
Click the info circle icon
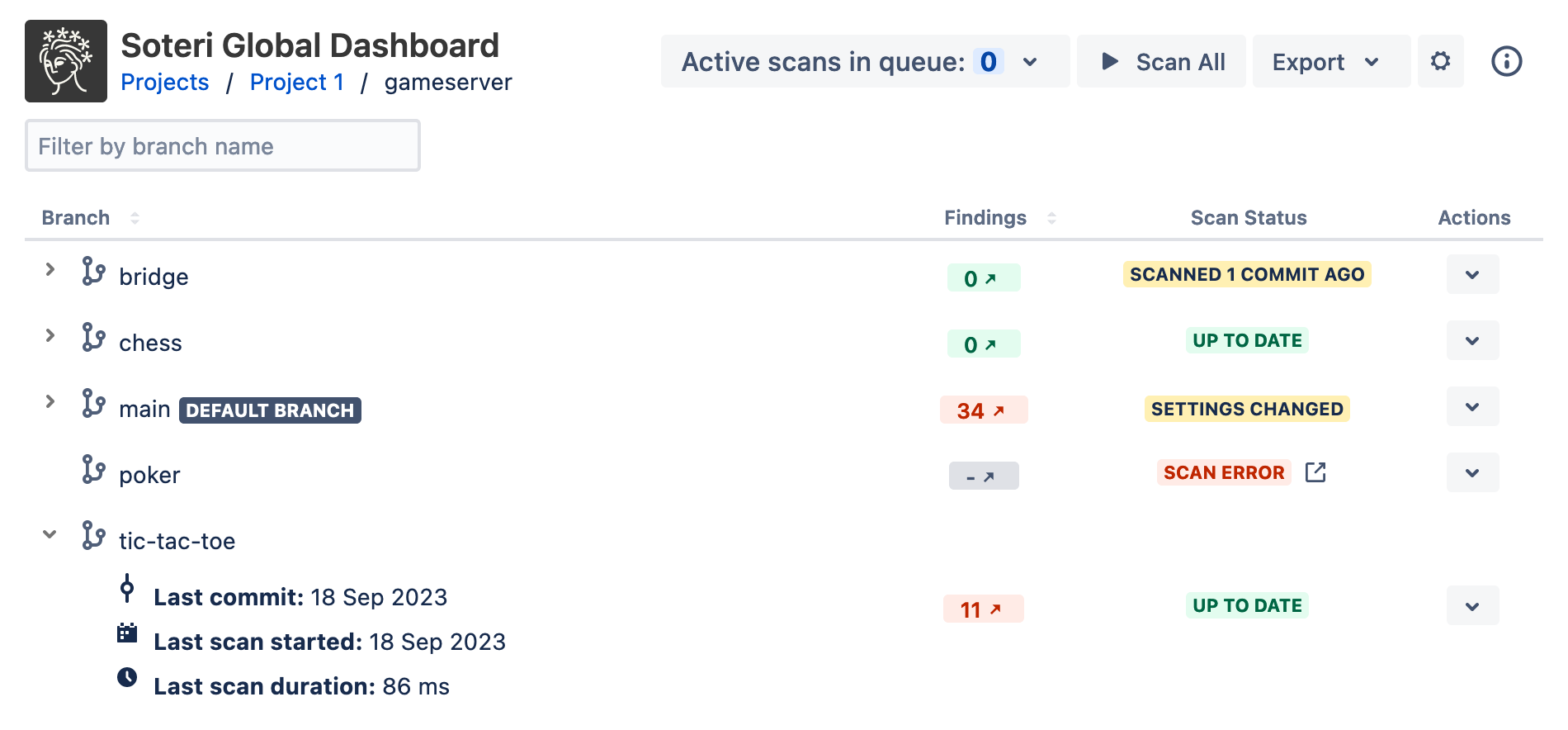coord(1506,61)
